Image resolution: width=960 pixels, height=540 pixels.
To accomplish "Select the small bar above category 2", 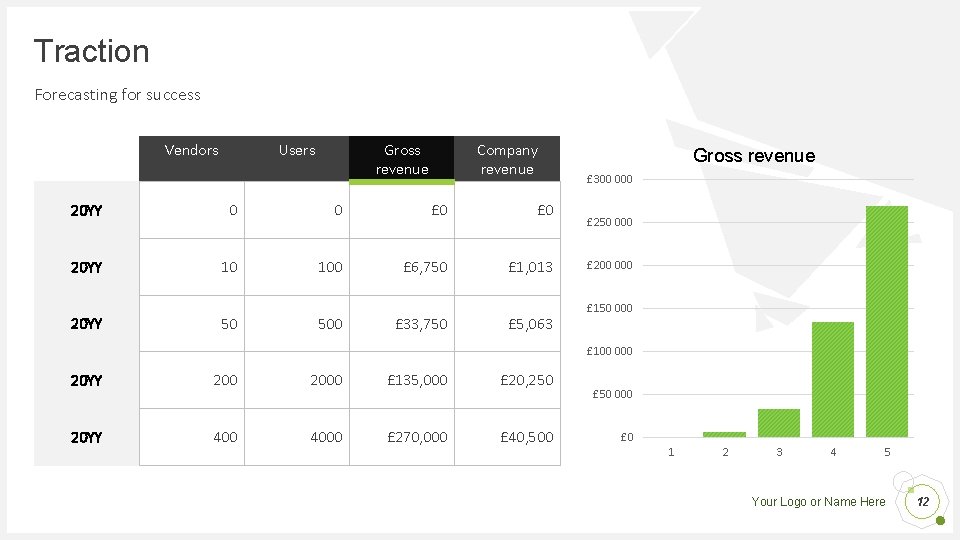I will click(725, 434).
